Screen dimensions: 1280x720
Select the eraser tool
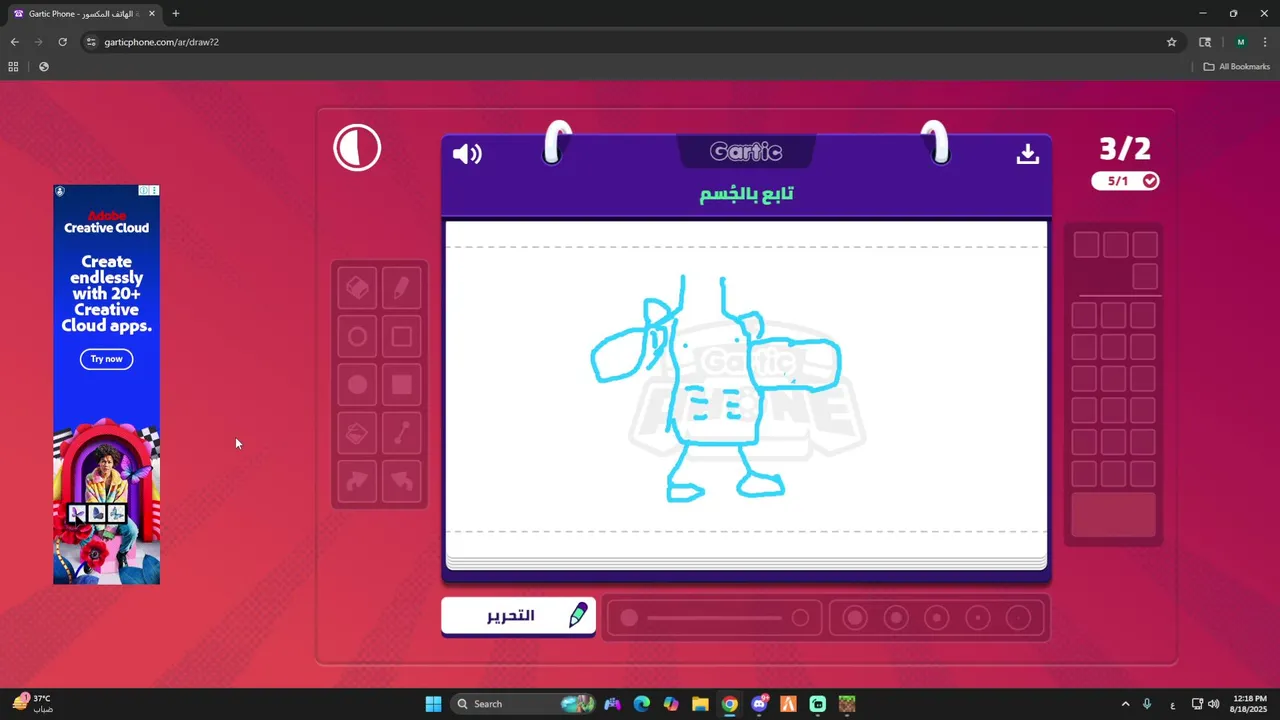[x=357, y=289]
